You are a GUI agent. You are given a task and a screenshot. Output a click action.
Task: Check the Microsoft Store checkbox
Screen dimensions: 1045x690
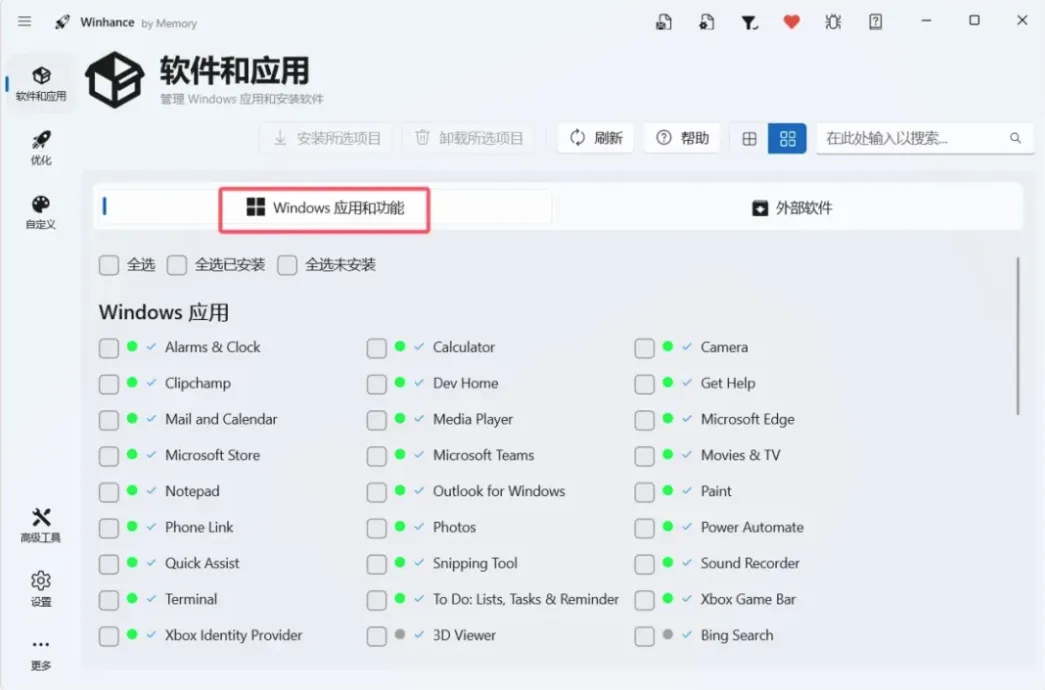109,456
